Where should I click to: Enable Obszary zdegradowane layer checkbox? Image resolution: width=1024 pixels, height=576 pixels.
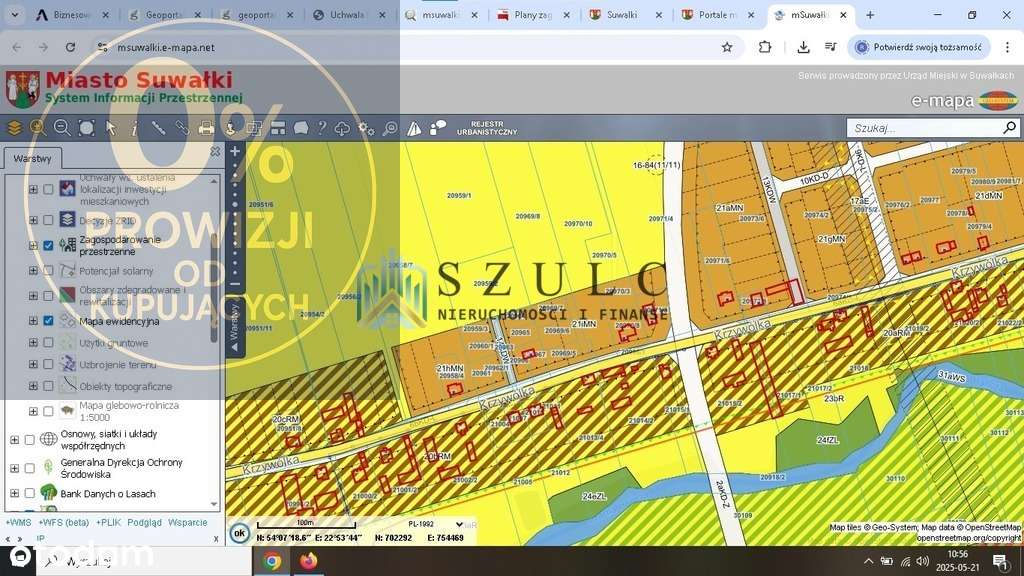48,296
